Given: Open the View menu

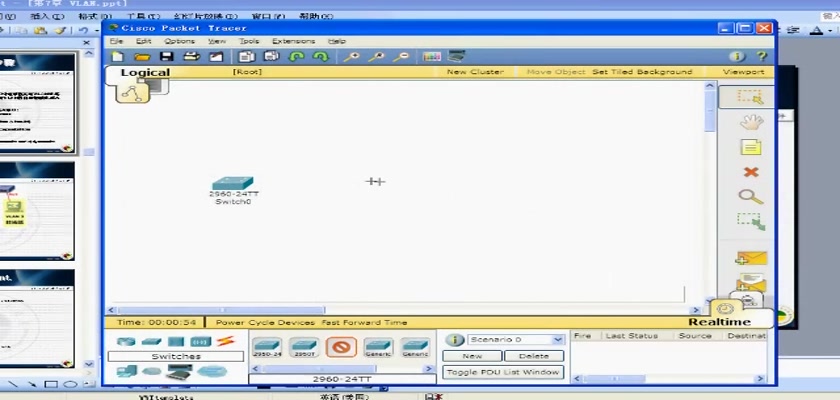Looking at the screenshot, I should pyautogui.click(x=217, y=41).
